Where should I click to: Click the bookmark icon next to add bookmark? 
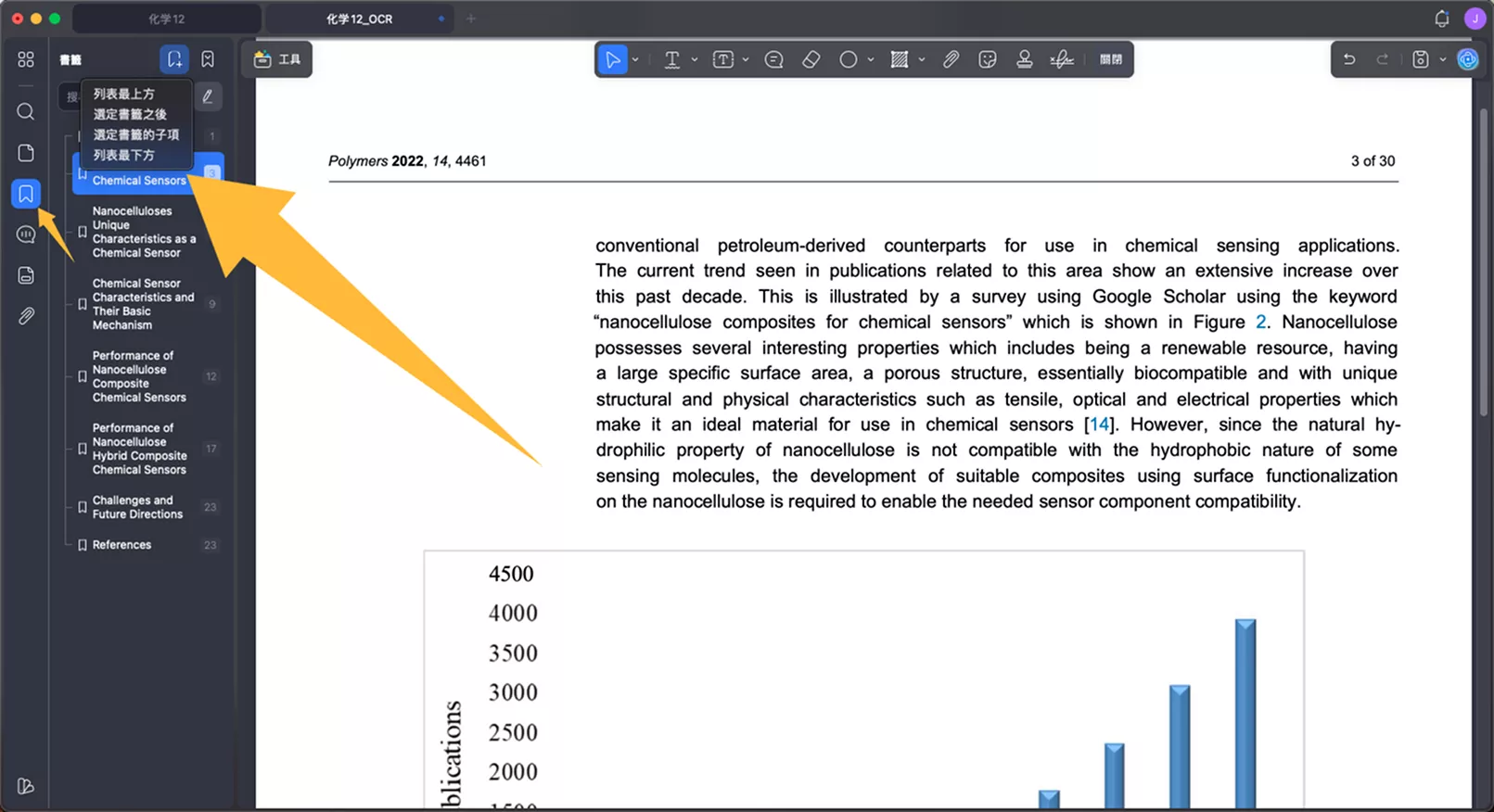(208, 59)
